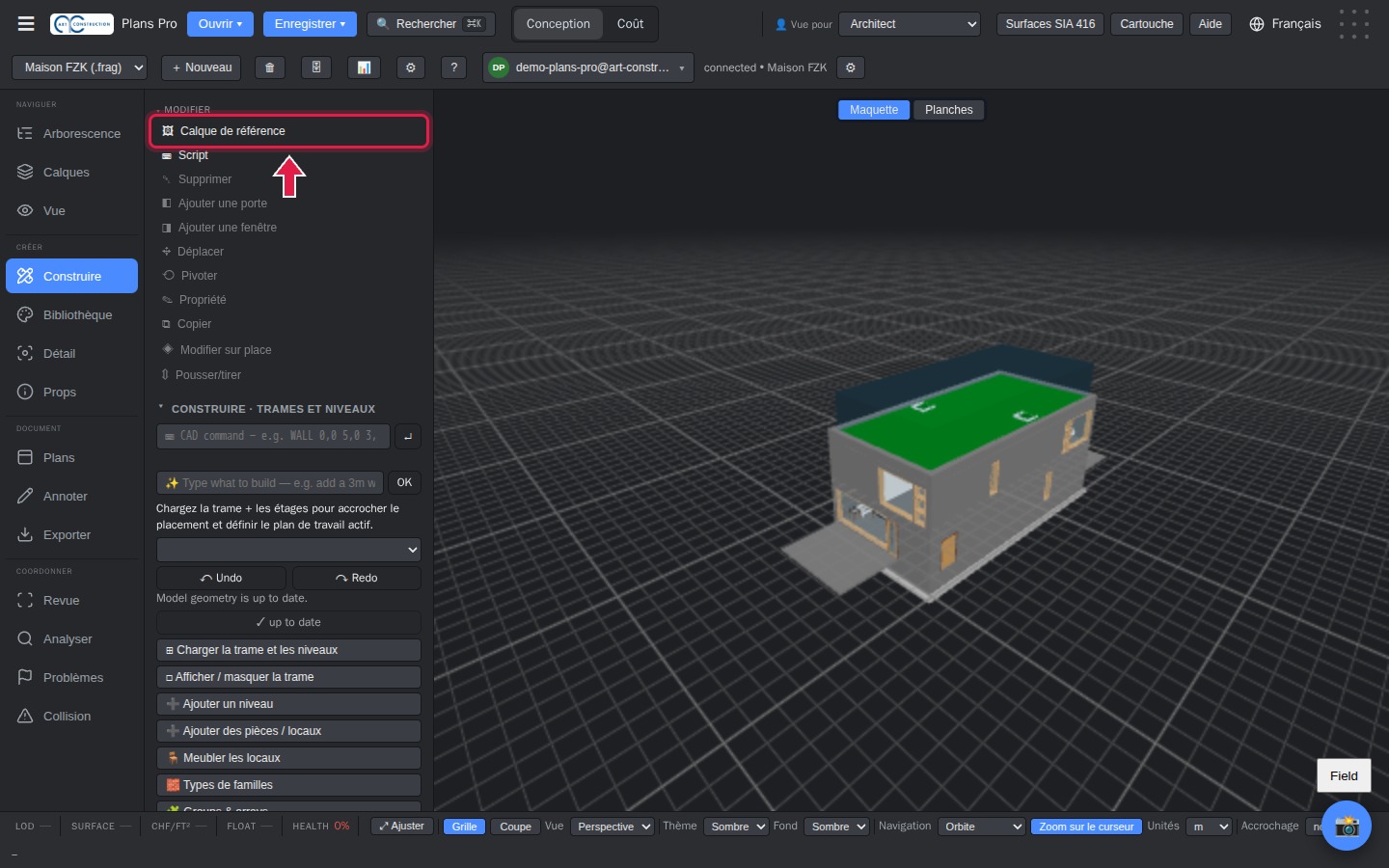Click Charger la trame et les niveaux
The width and height of the screenshot is (1389, 868).
click(288, 650)
